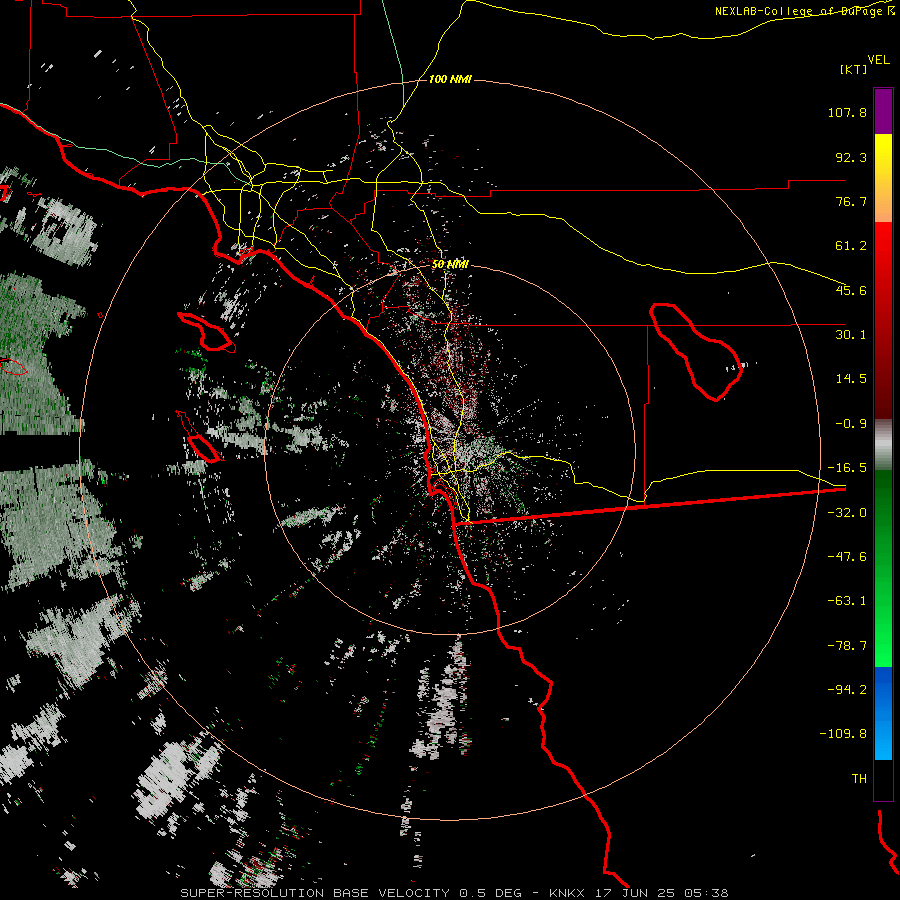The height and width of the screenshot is (900, 900).
Task: Select the -16.5 legend value
Action: tap(847, 468)
